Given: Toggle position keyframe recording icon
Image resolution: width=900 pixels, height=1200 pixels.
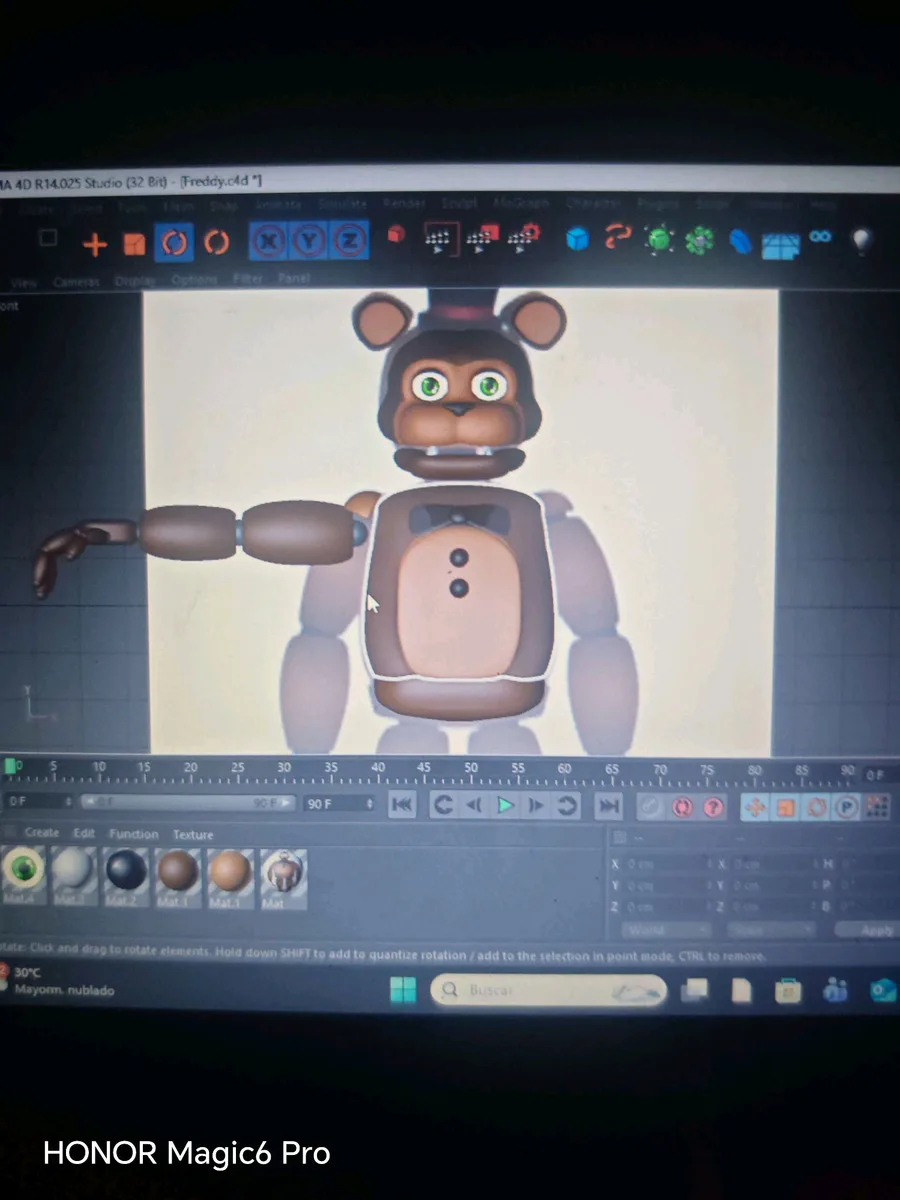Looking at the screenshot, I should [755, 806].
